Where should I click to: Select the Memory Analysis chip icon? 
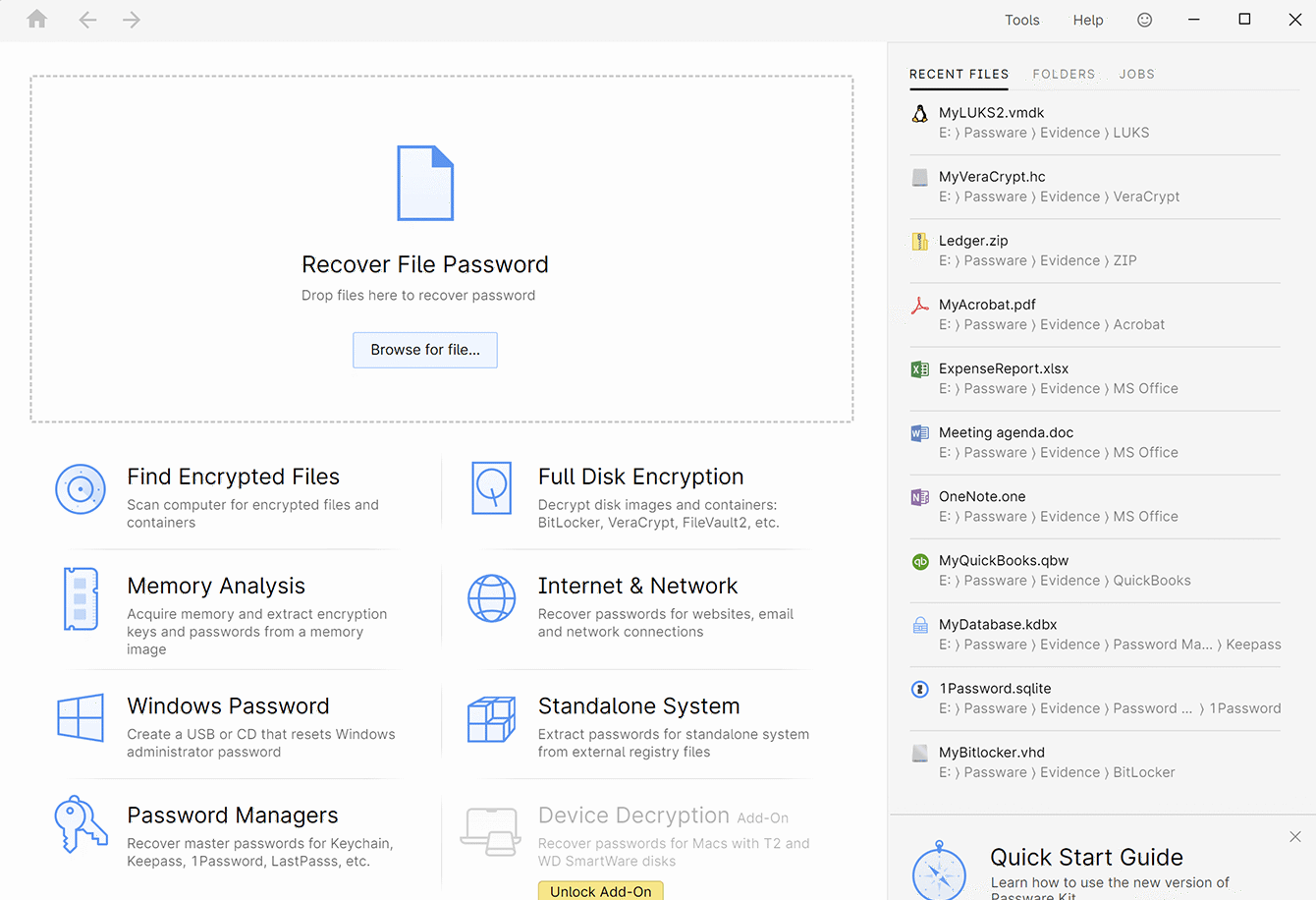[x=81, y=598]
